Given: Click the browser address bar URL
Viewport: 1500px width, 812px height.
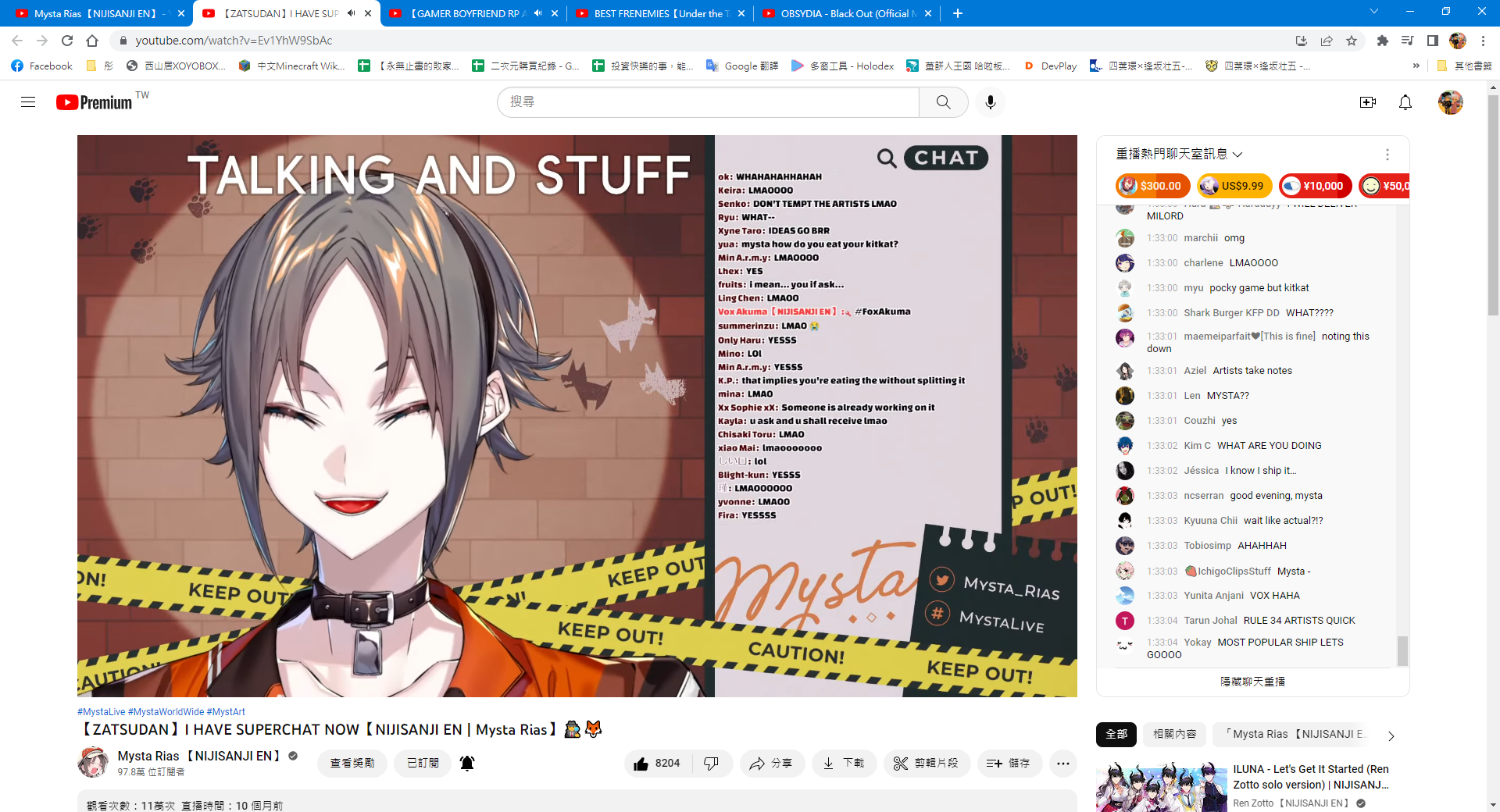Looking at the screenshot, I should tap(234, 41).
